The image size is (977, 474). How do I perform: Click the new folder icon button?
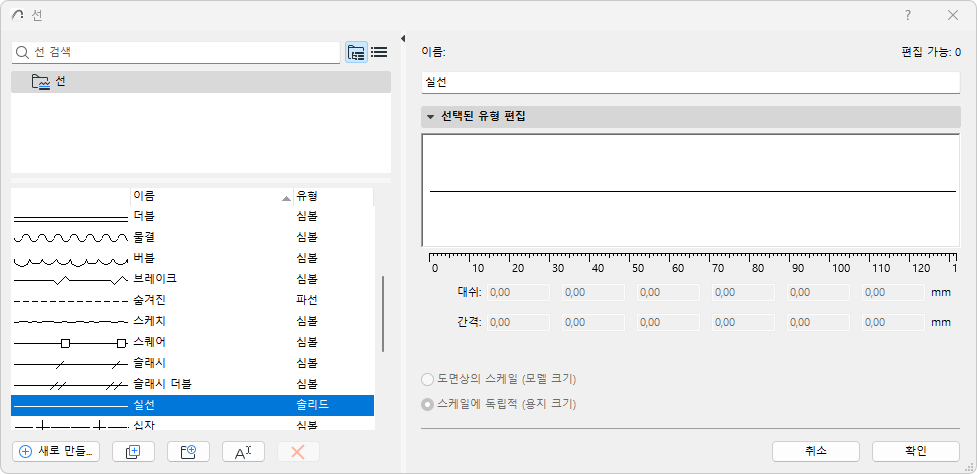coord(188,452)
